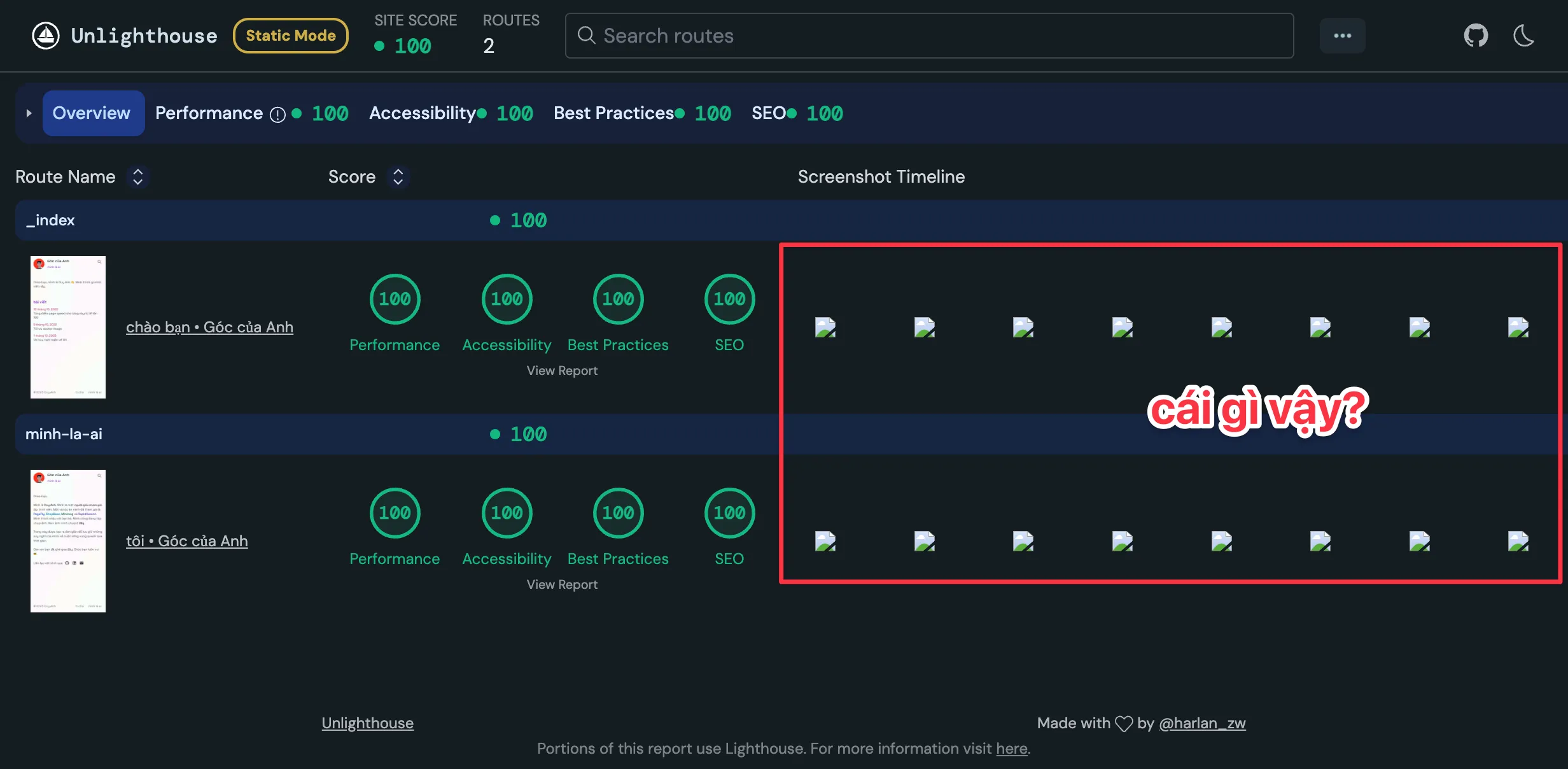
Task: Switch to the Accessibility tab
Action: click(x=423, y=113)
